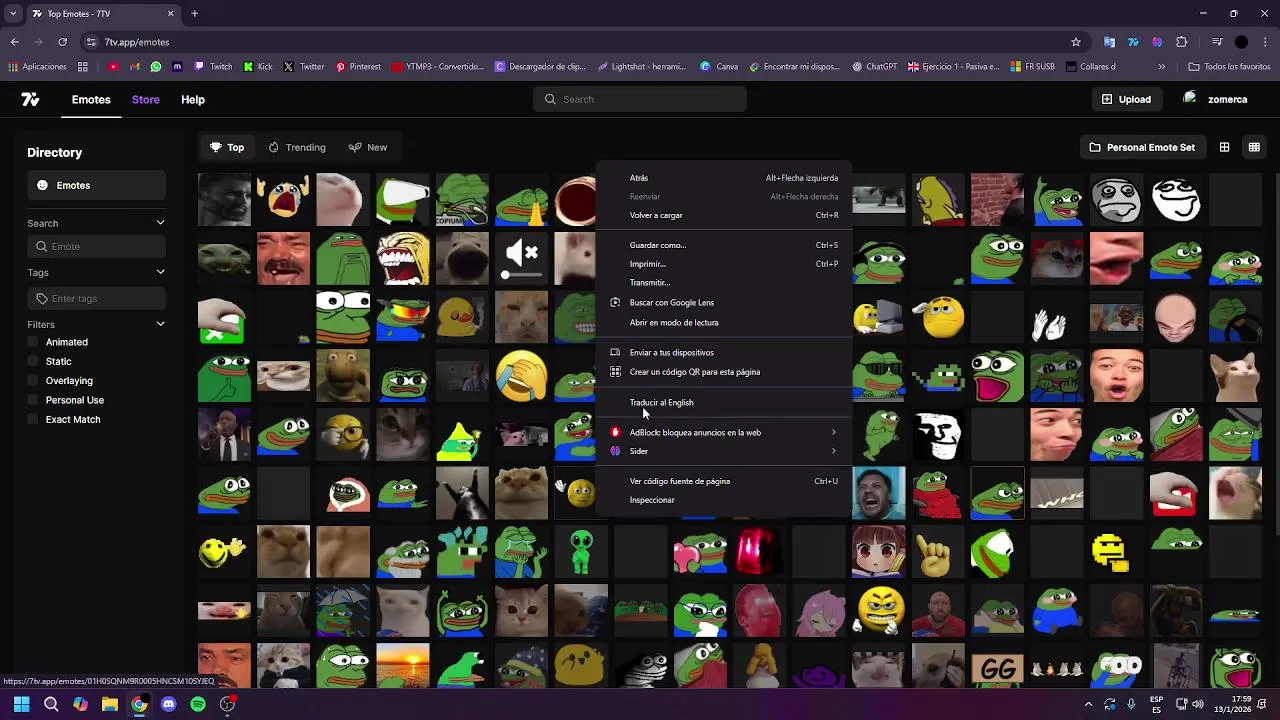1280x720 pixels.
Task: Choose Imprimir in context menu
Action: (723, 264)
